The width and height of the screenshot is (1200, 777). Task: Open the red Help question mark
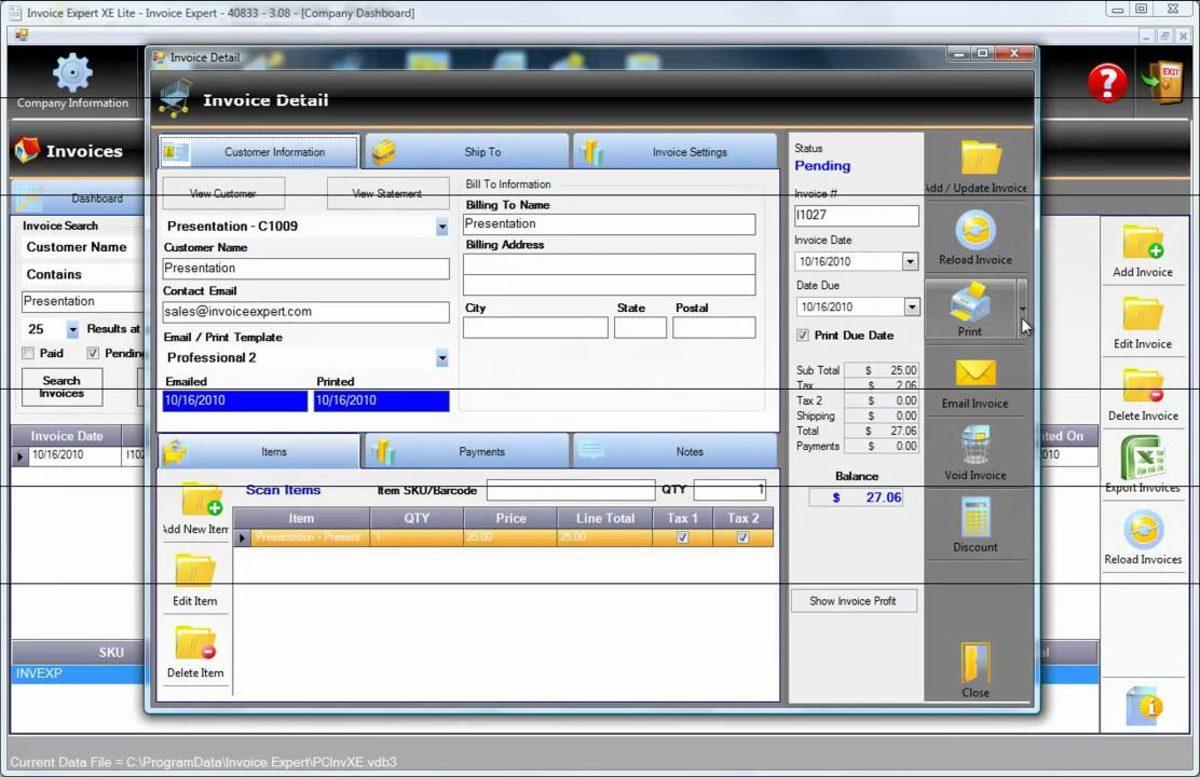1107,83
